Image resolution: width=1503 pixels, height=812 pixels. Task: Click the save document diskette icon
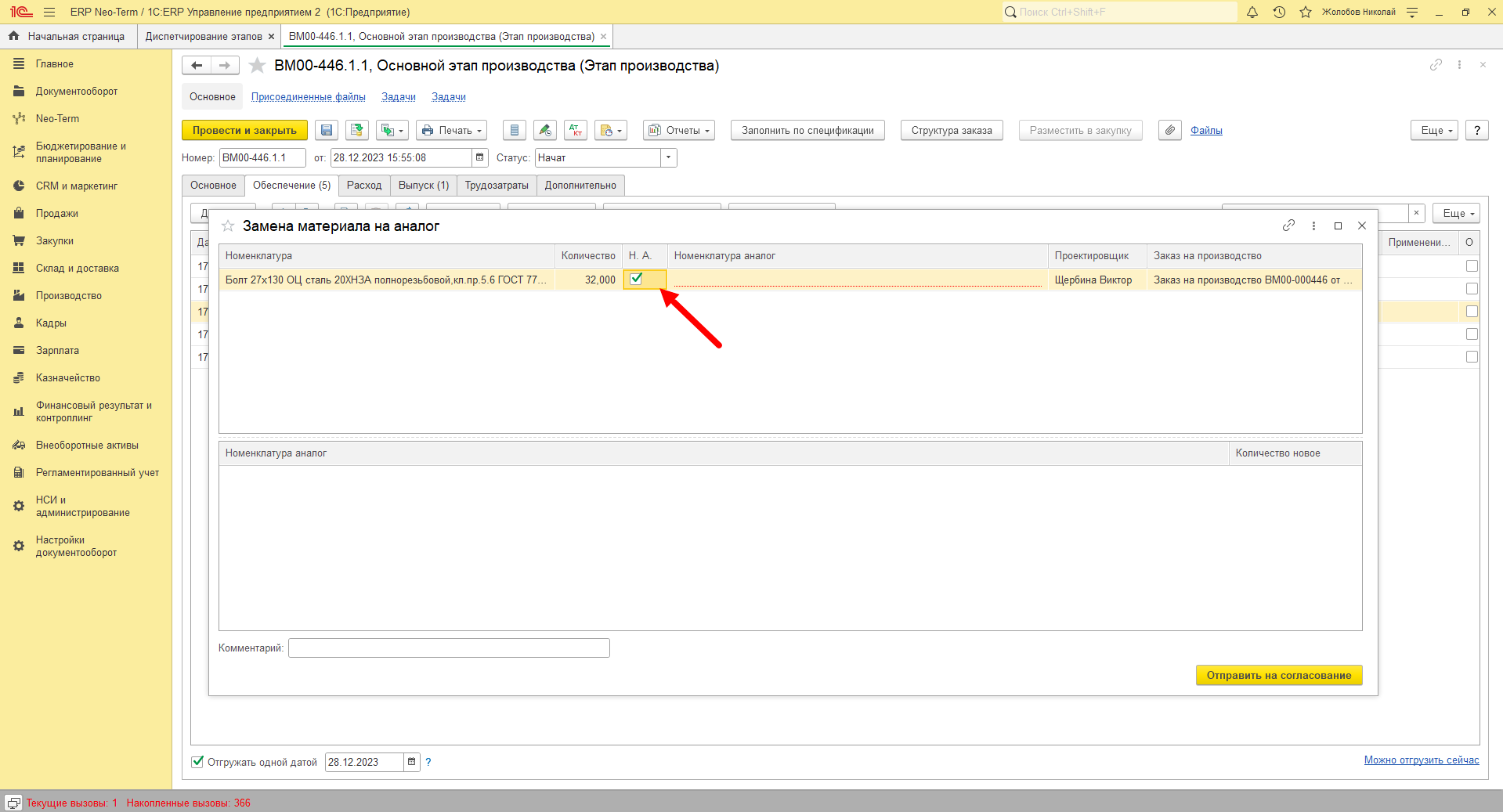pos(327,131)
